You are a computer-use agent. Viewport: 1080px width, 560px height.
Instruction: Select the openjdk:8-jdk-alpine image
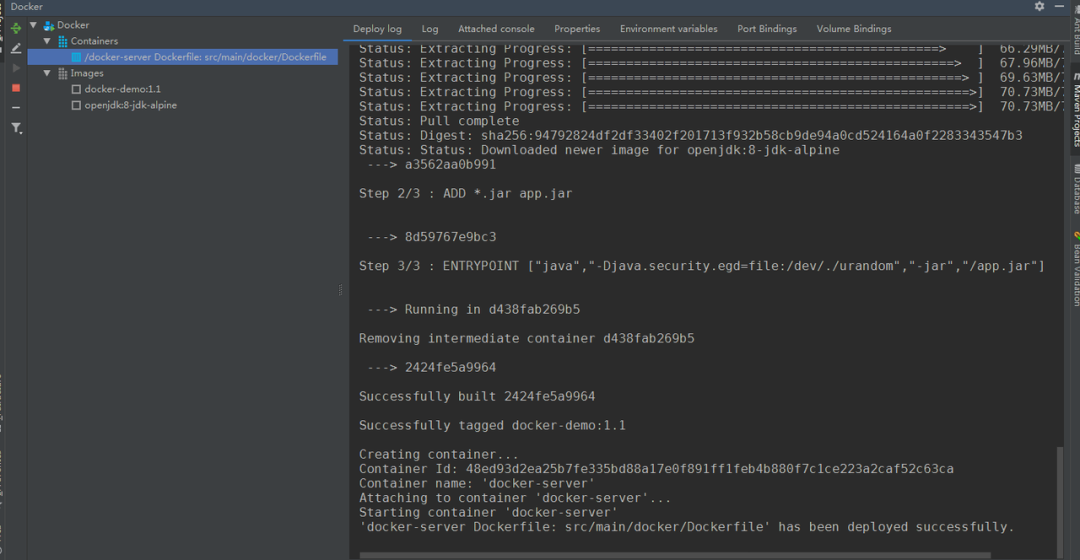point(131,105)
